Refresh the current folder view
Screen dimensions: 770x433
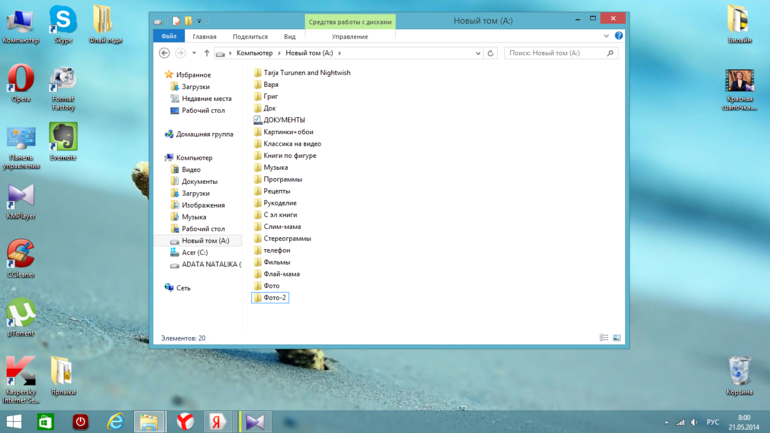click(x=490, y=53)
